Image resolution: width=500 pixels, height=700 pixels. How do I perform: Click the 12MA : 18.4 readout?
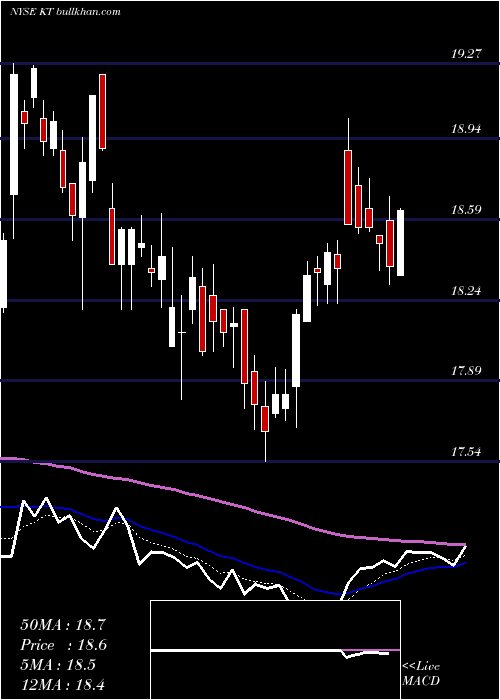click(x=63, y=684)
